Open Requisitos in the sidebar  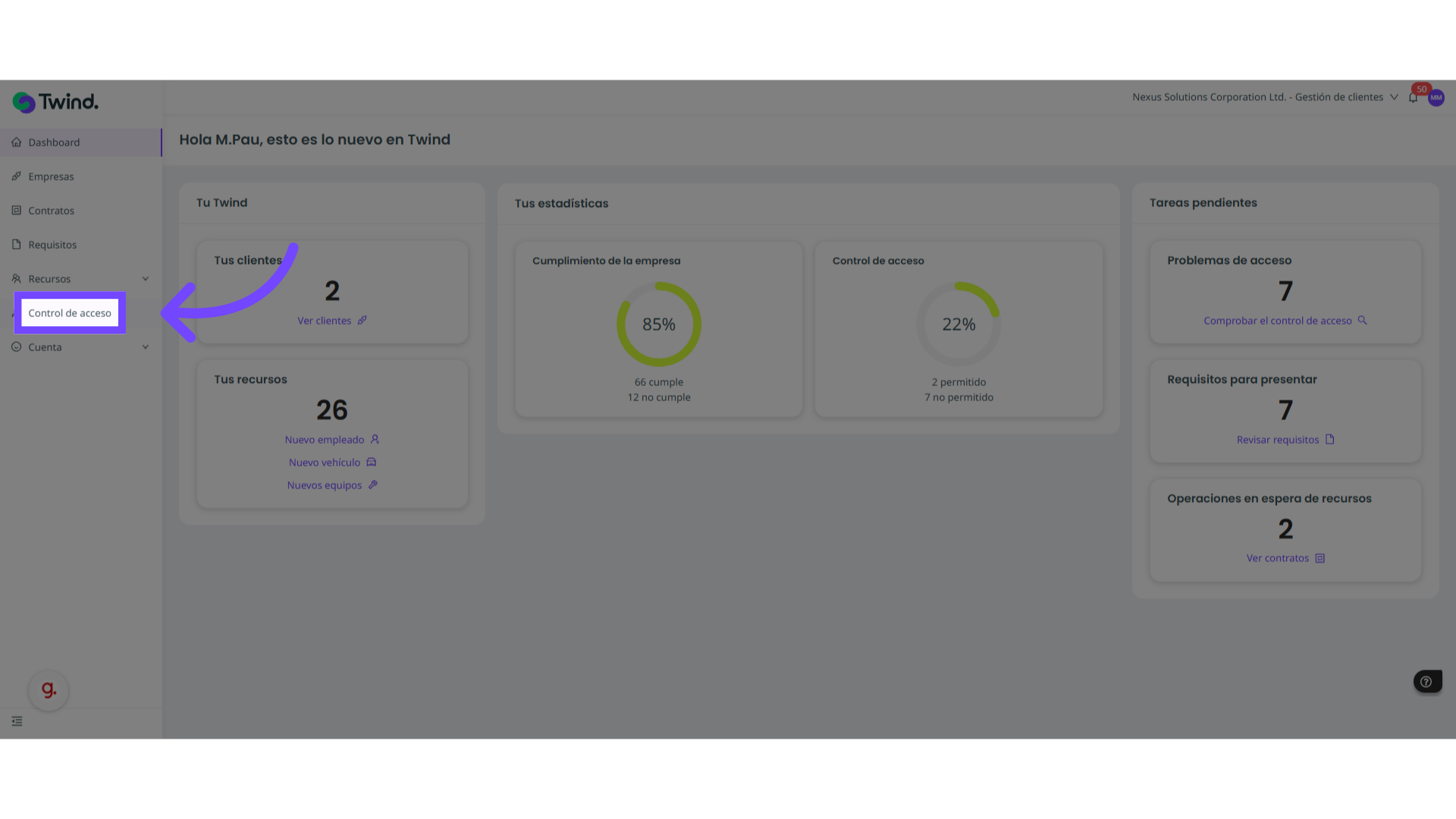click(x=52, y=245)
